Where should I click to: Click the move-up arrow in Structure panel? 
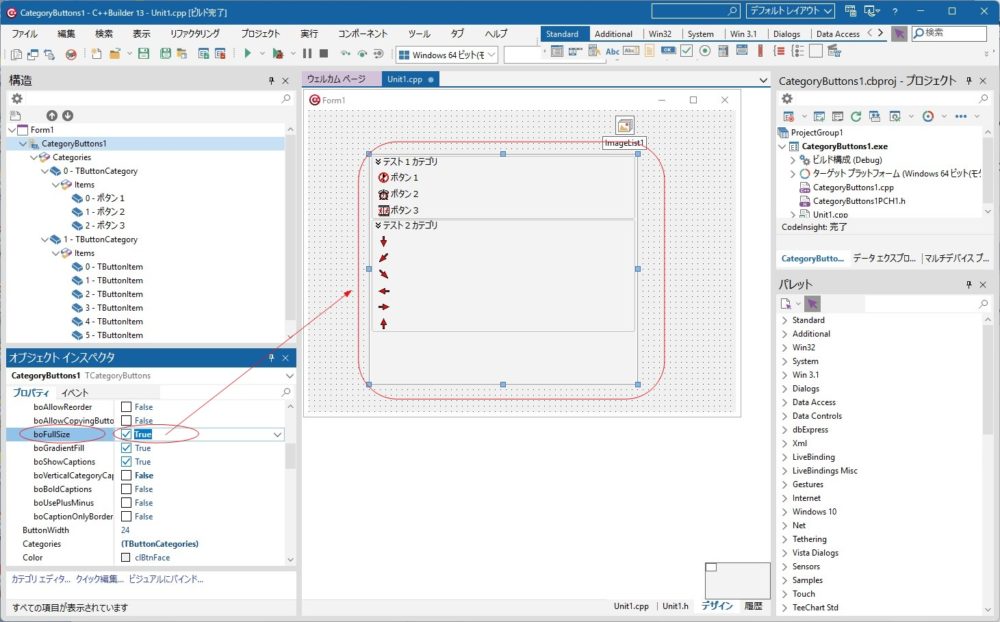pos(52,116)
